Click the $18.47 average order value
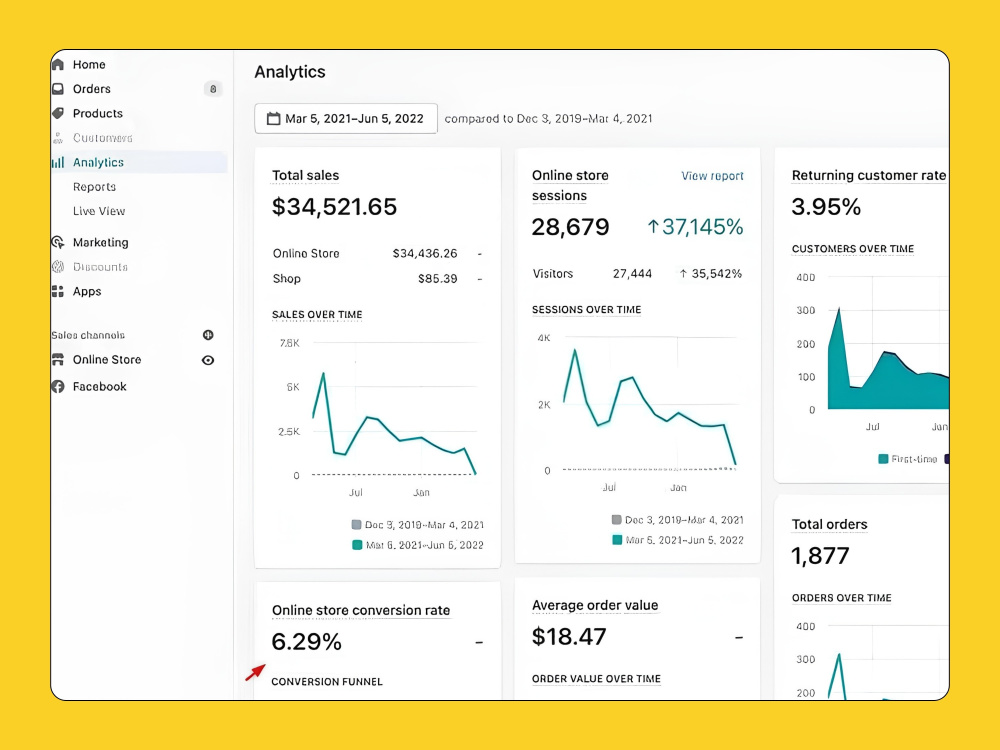 click(569, 636)
